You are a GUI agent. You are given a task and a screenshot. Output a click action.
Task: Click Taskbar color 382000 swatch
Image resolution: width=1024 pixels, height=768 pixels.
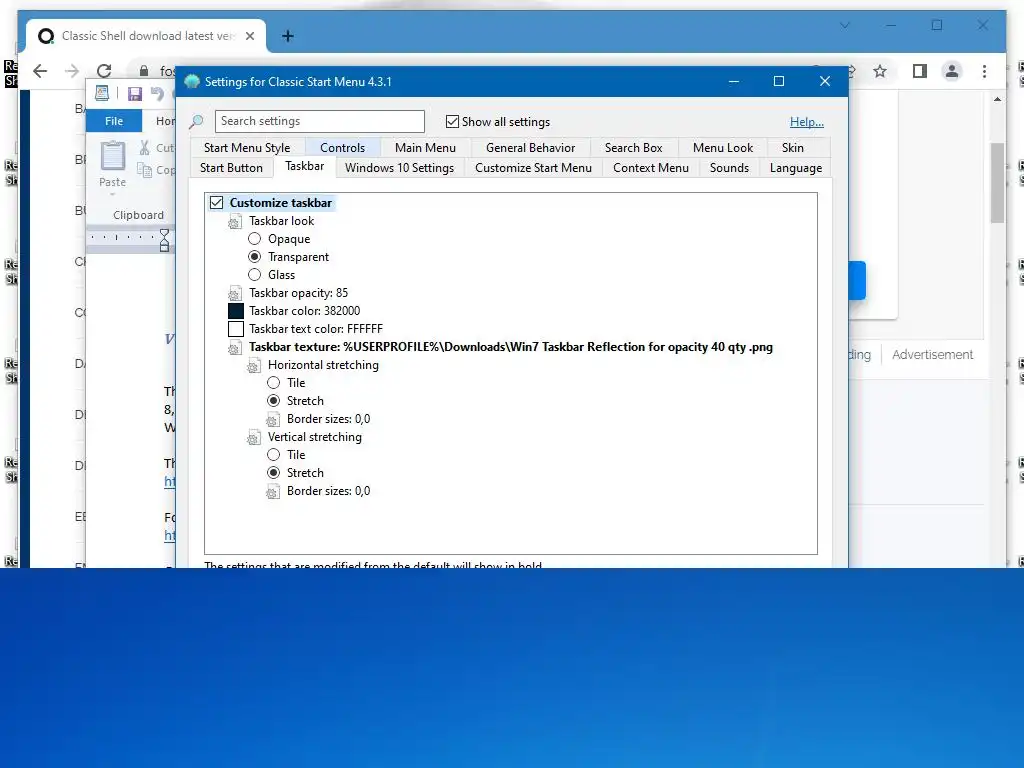pyautogui.click(x=236, y=311)
